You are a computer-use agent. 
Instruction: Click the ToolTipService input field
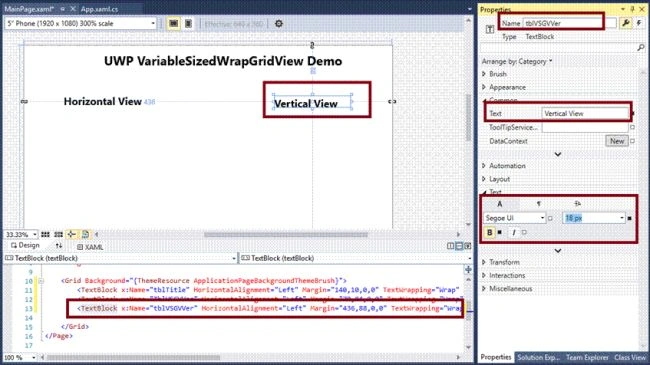585,127
